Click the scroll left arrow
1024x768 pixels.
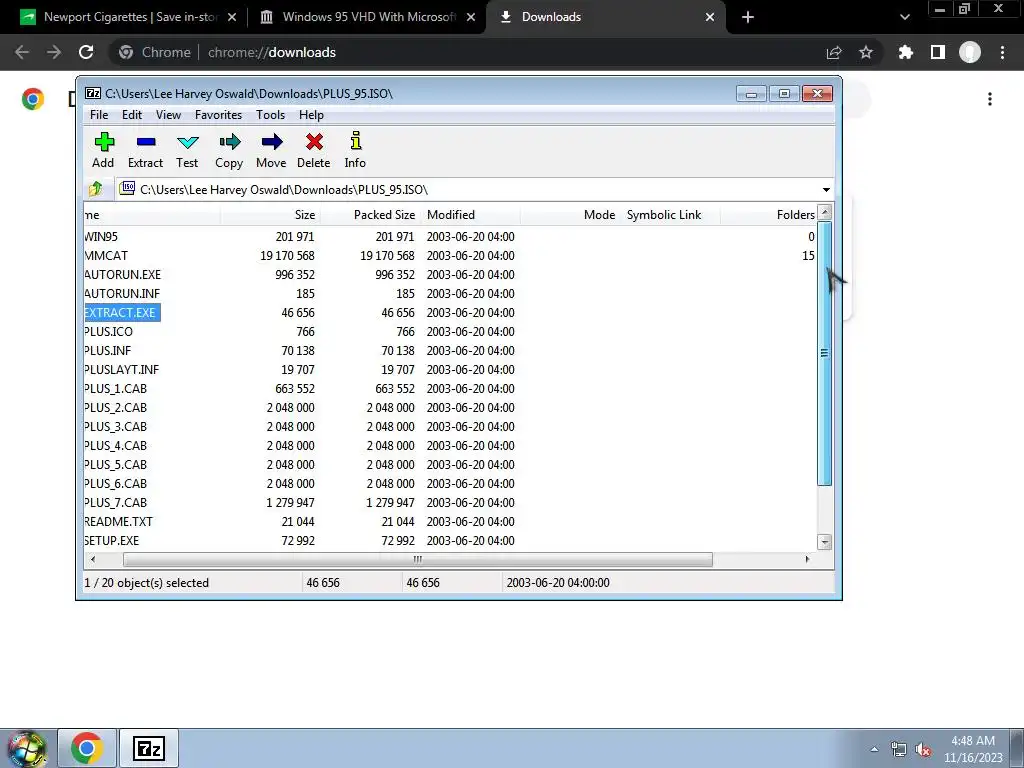pos(93,560)
